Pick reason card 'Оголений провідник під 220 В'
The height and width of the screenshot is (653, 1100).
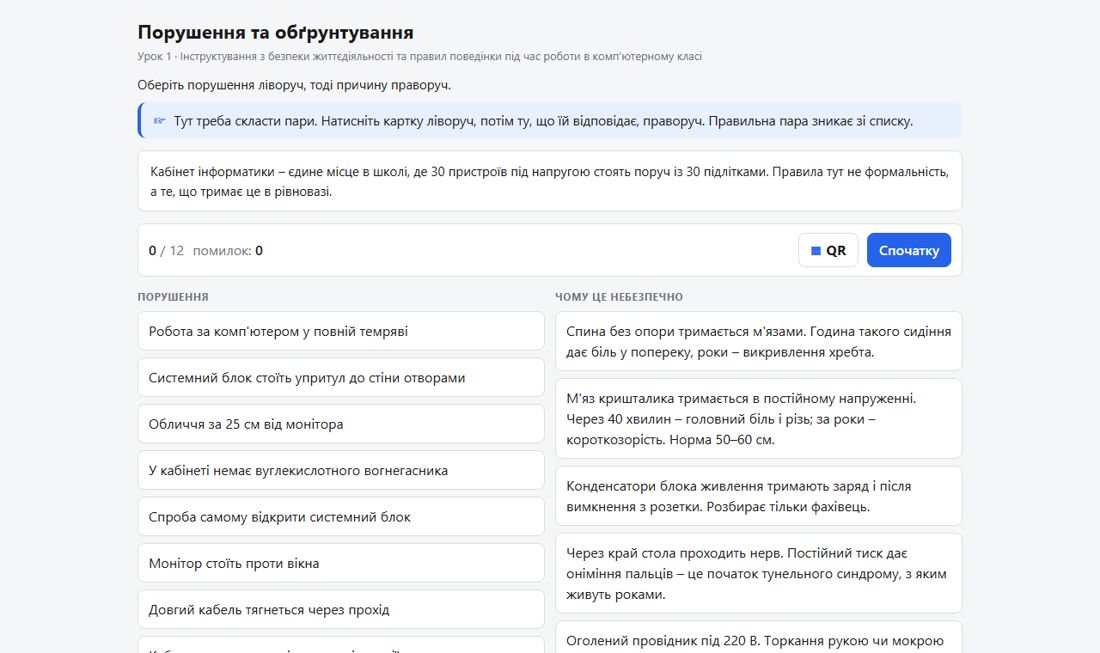coord(758,638)
